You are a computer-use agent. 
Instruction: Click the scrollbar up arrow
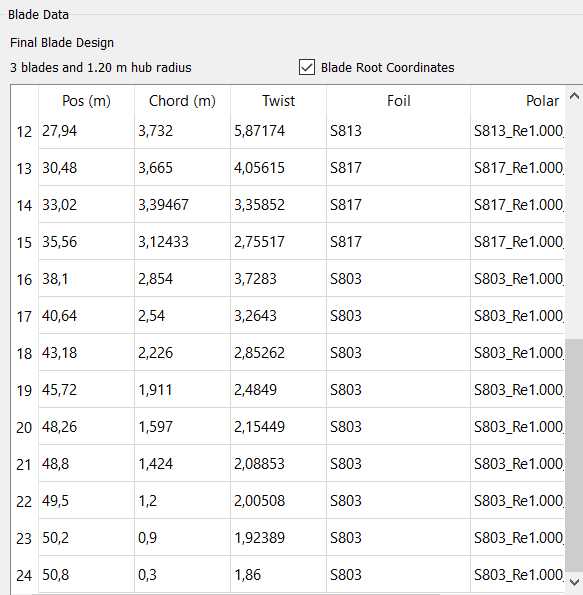tap(574, 96)
